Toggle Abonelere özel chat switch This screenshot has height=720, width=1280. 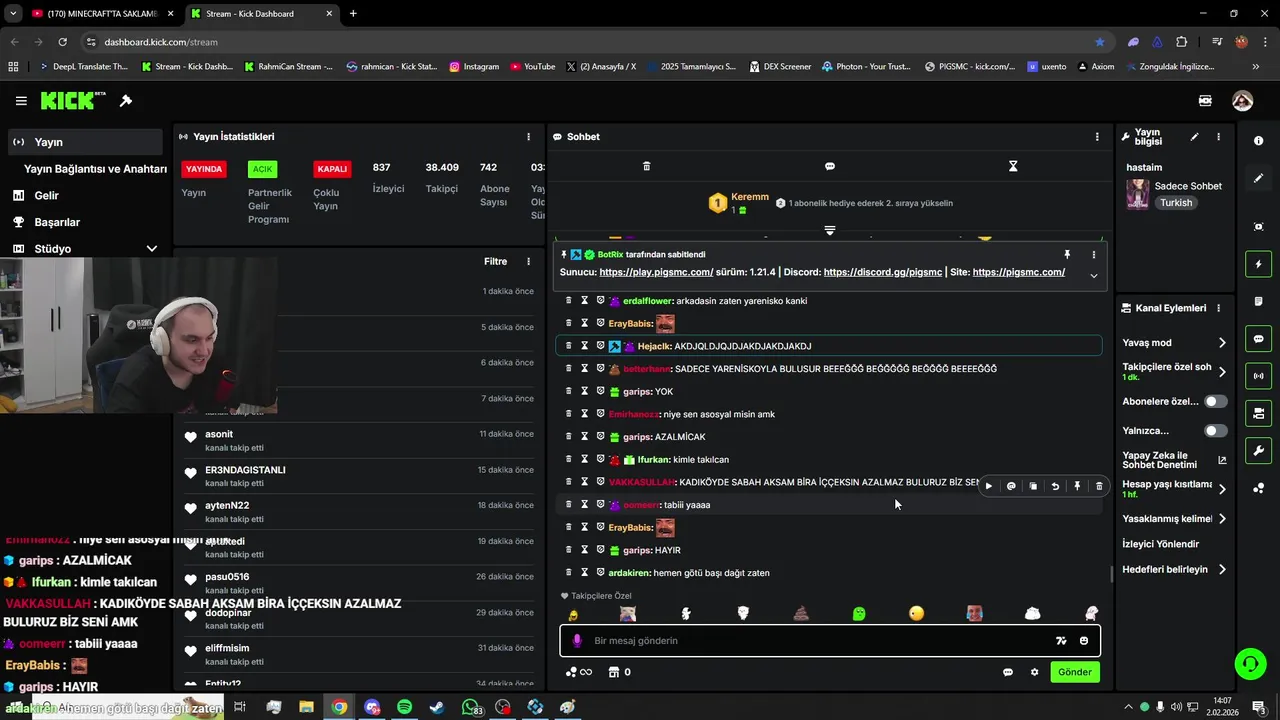click(x=1215, y=401)
